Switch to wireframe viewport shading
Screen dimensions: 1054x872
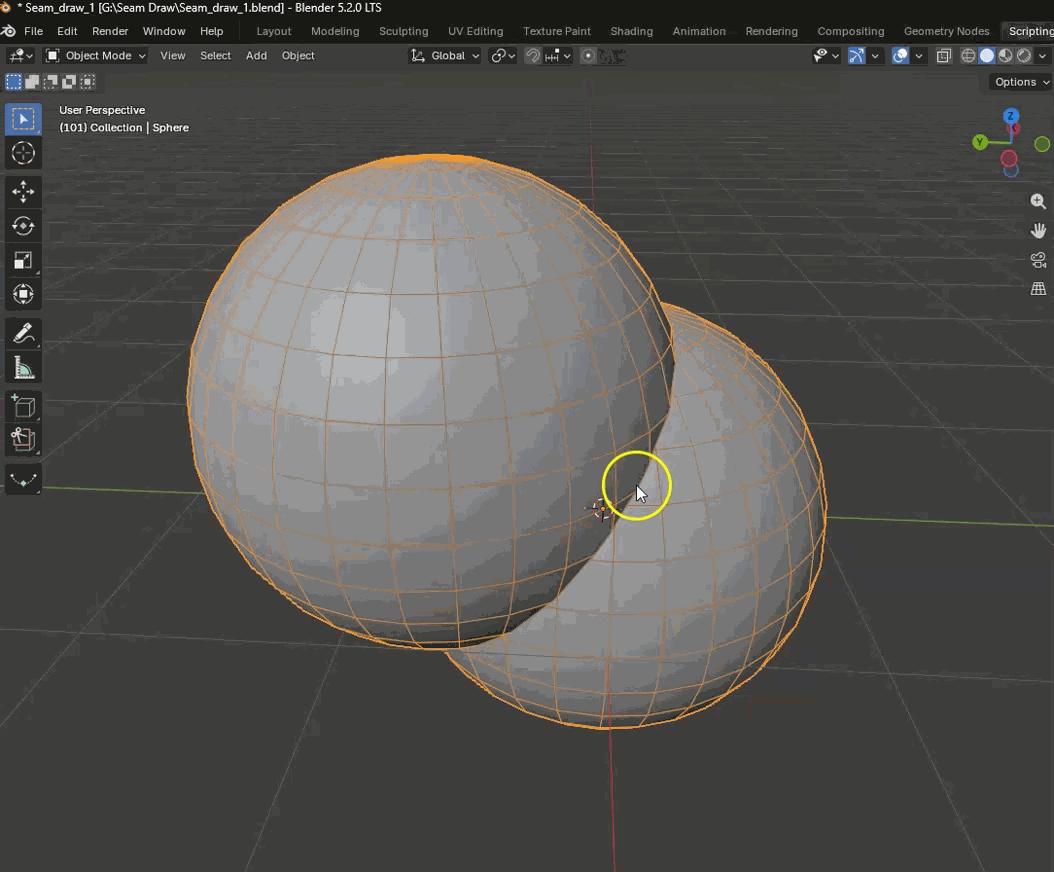pyautogui.click(x=968, y=56)
